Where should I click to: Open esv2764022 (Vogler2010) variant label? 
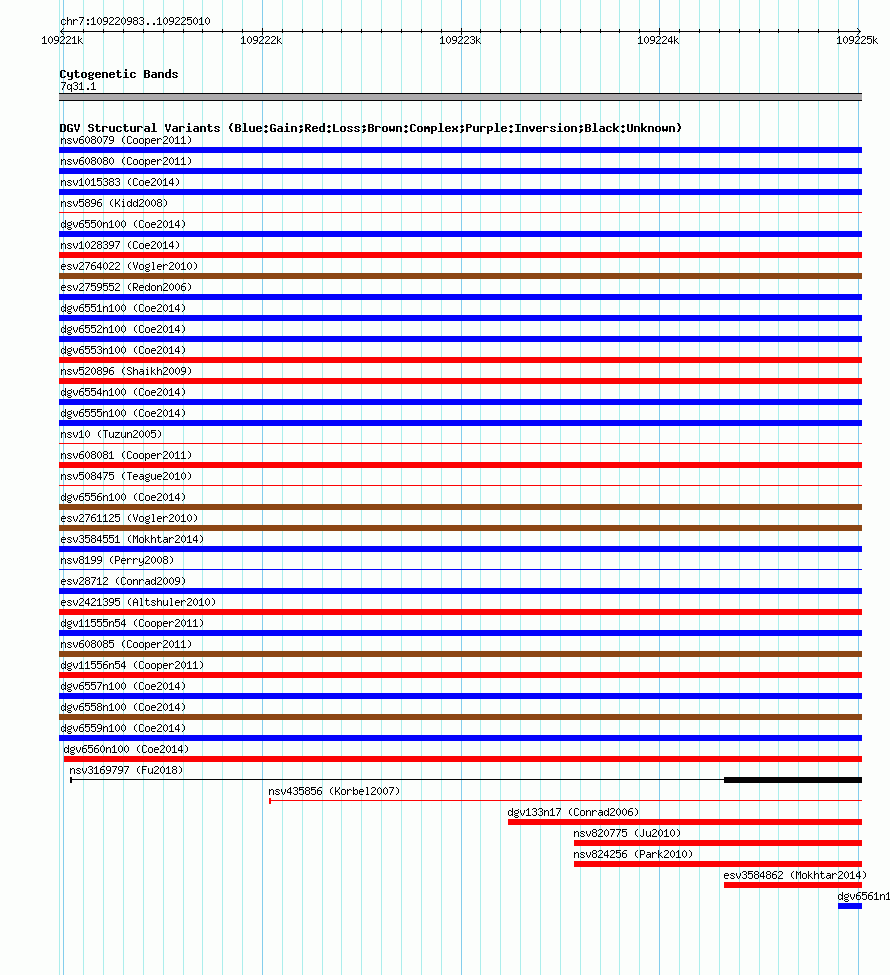[129, 266]
